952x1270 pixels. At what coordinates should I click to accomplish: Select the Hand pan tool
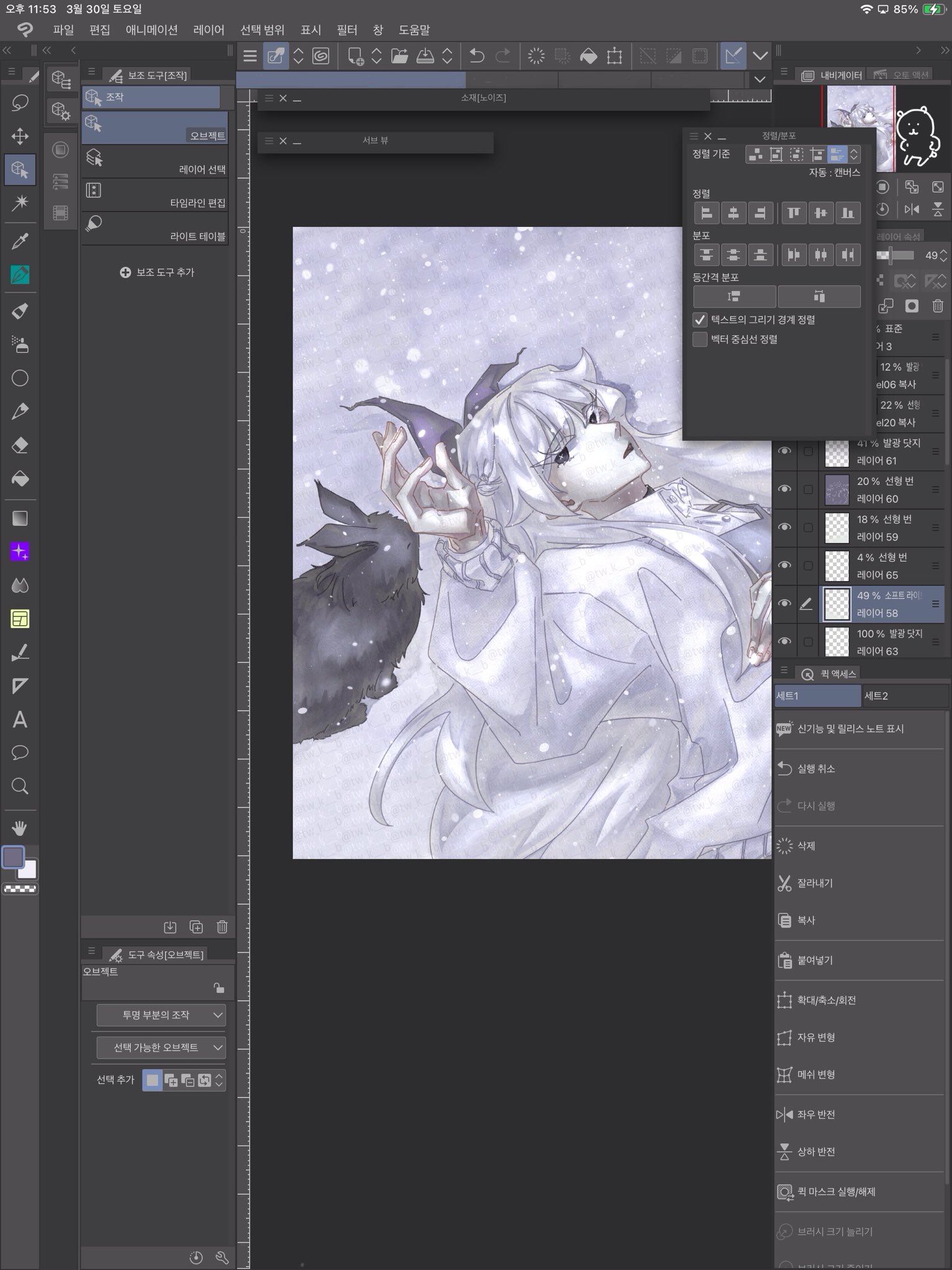click(20, 827)
